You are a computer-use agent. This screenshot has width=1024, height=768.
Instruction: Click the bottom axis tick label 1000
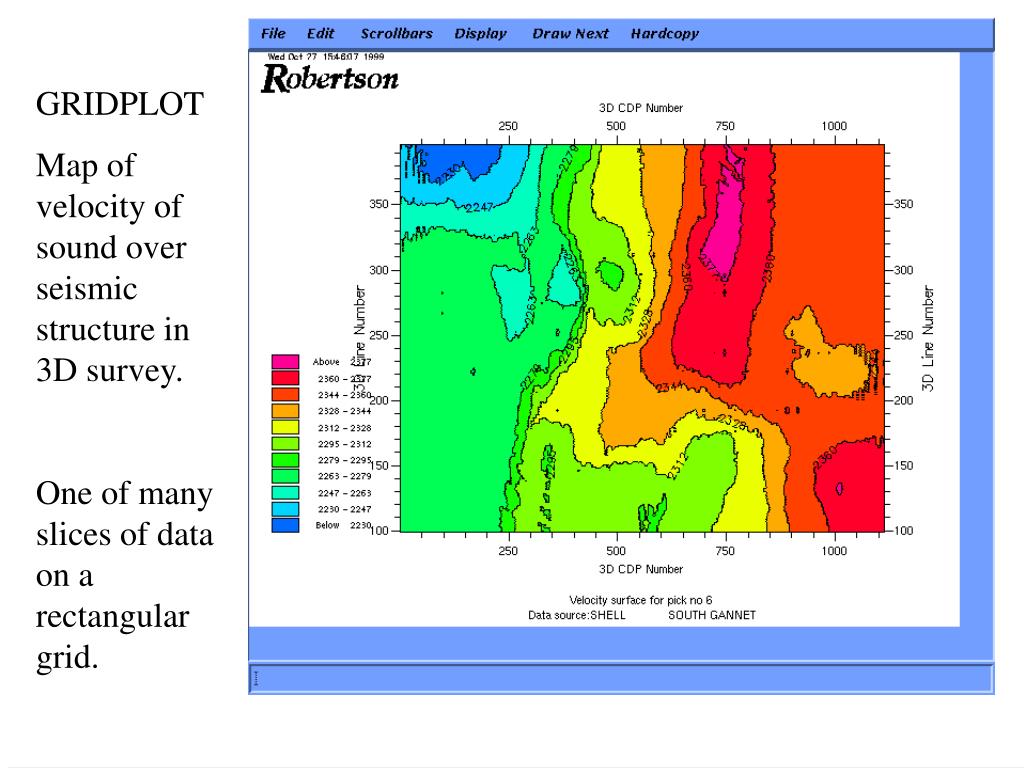point(834,551)
